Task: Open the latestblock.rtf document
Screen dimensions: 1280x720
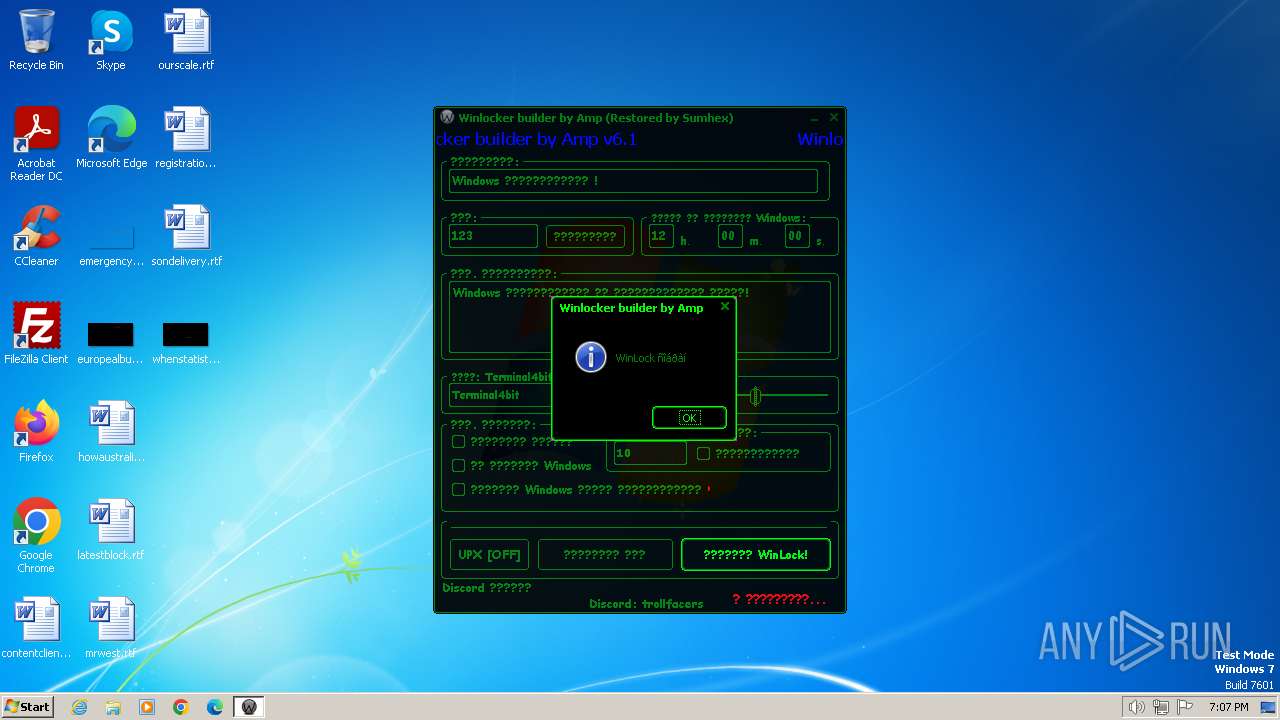Action: 111,530
